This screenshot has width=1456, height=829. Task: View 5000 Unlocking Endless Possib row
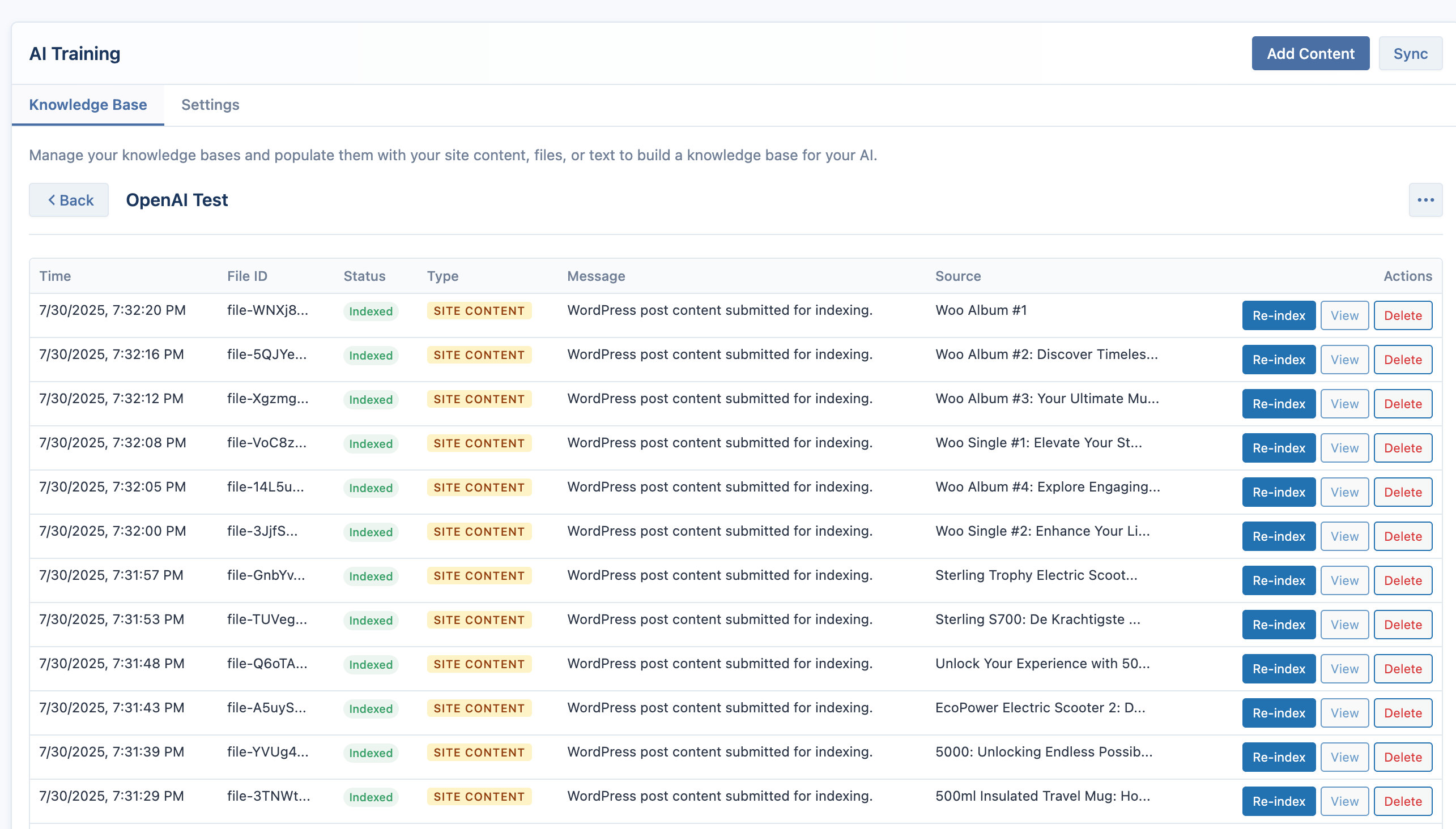click(x=1344, y=757)
